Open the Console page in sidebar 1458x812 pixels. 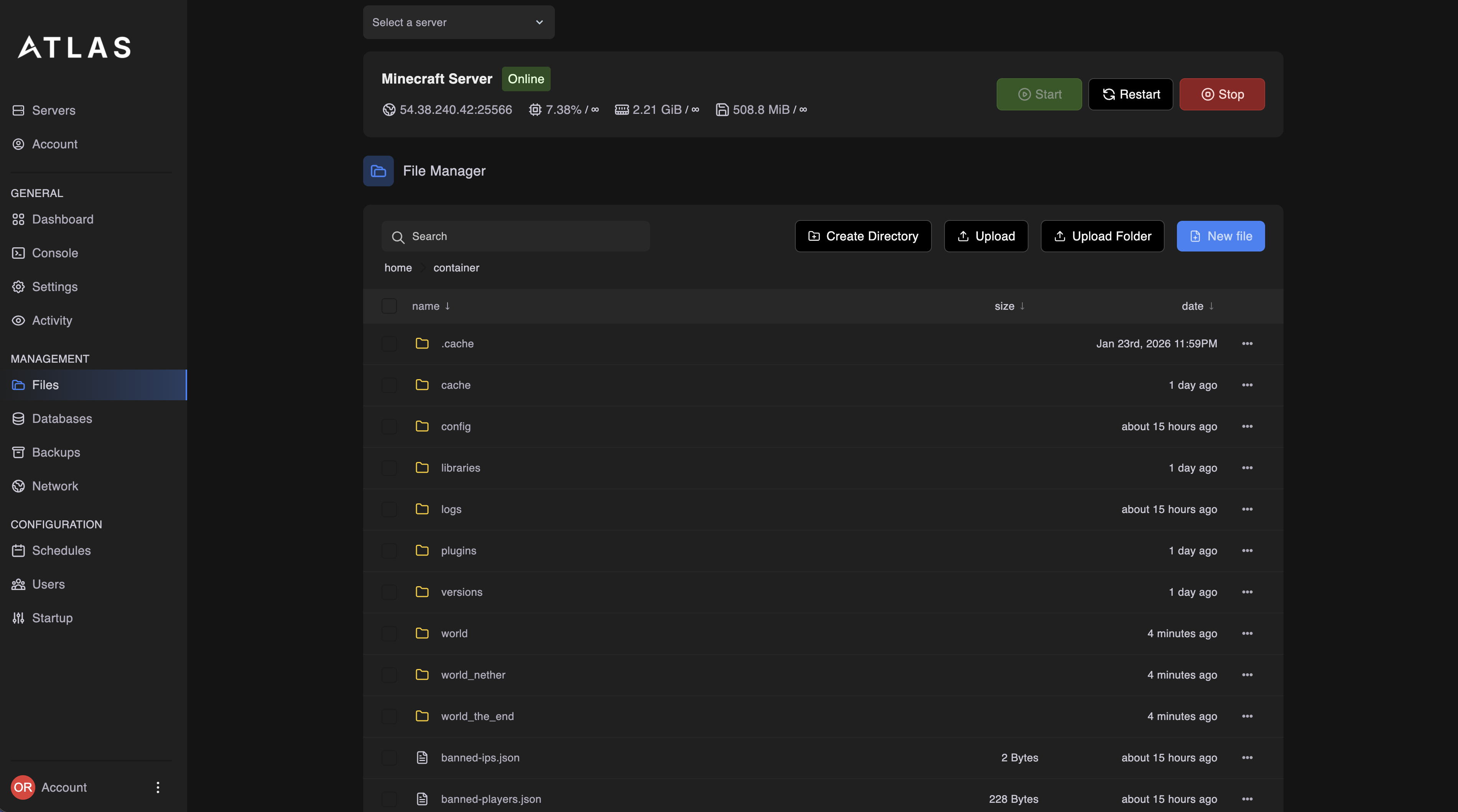tap(54, 253)
